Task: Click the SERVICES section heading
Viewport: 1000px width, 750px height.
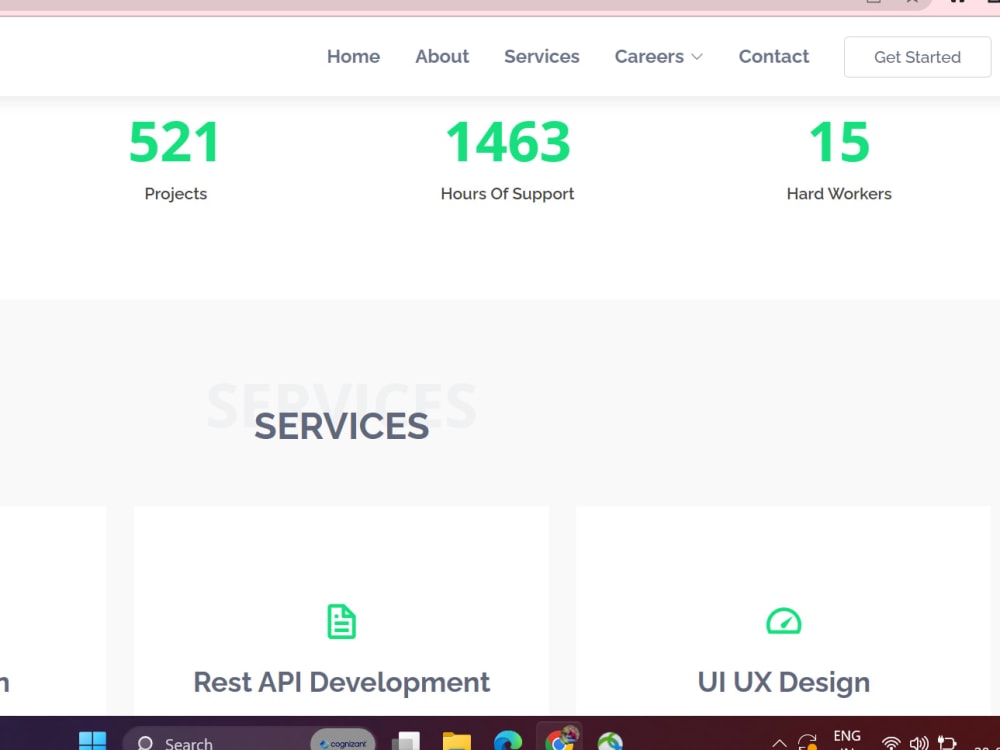Action: (341, 426)
